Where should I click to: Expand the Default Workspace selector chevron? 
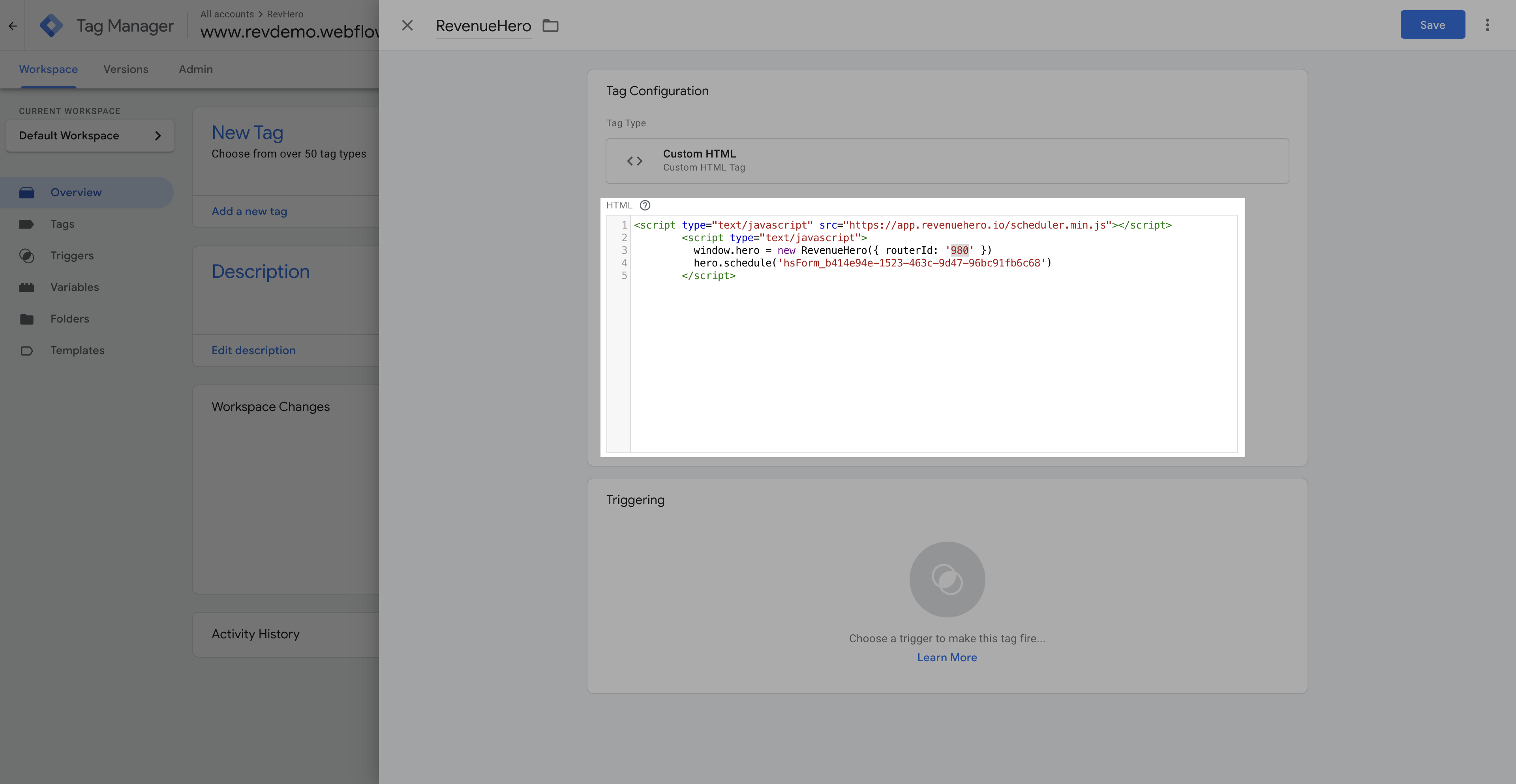158,136
